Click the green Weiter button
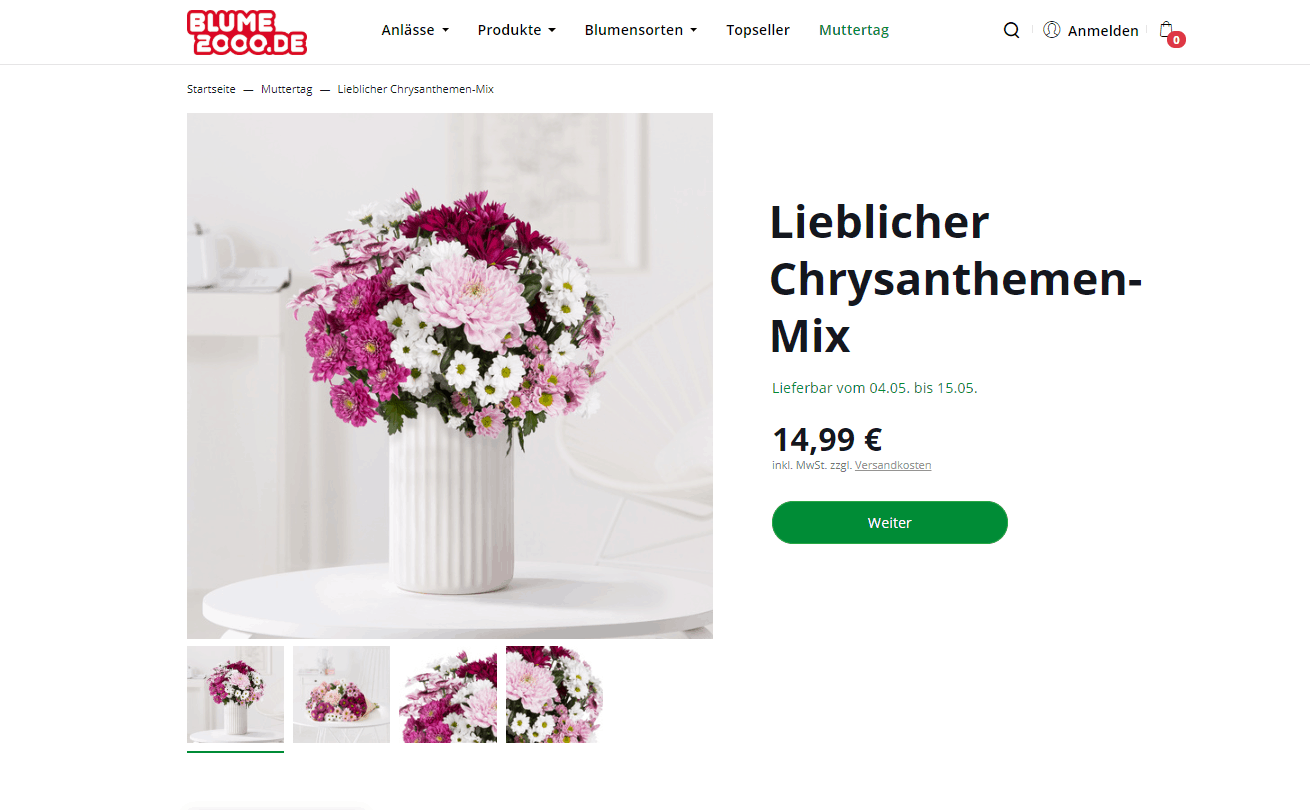This screenshot has width=1310, height=810. 890,522
